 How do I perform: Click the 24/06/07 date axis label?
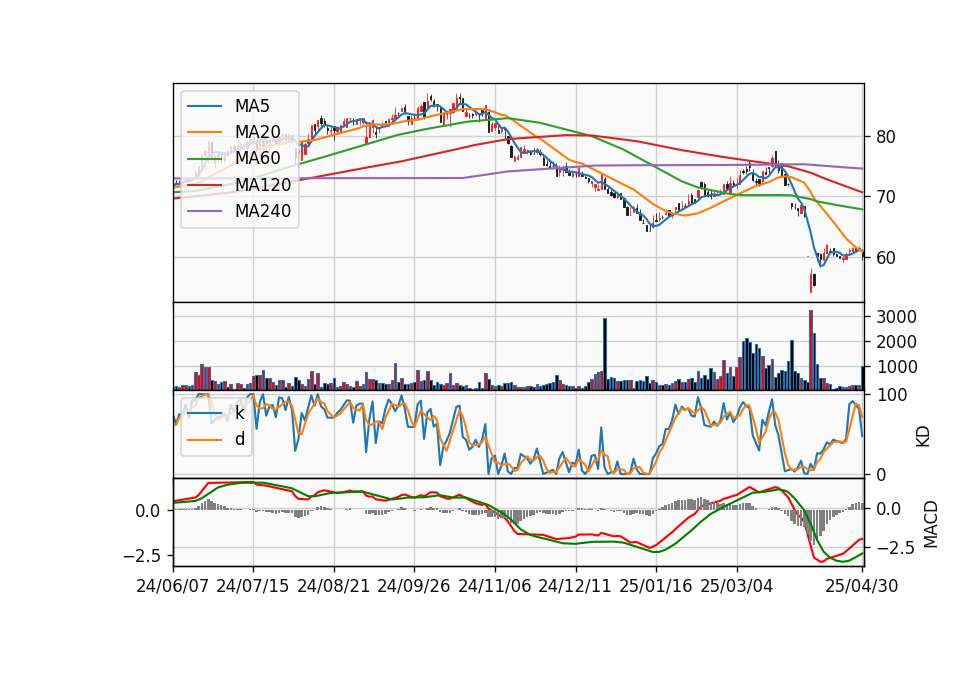[x=173, y=586]
